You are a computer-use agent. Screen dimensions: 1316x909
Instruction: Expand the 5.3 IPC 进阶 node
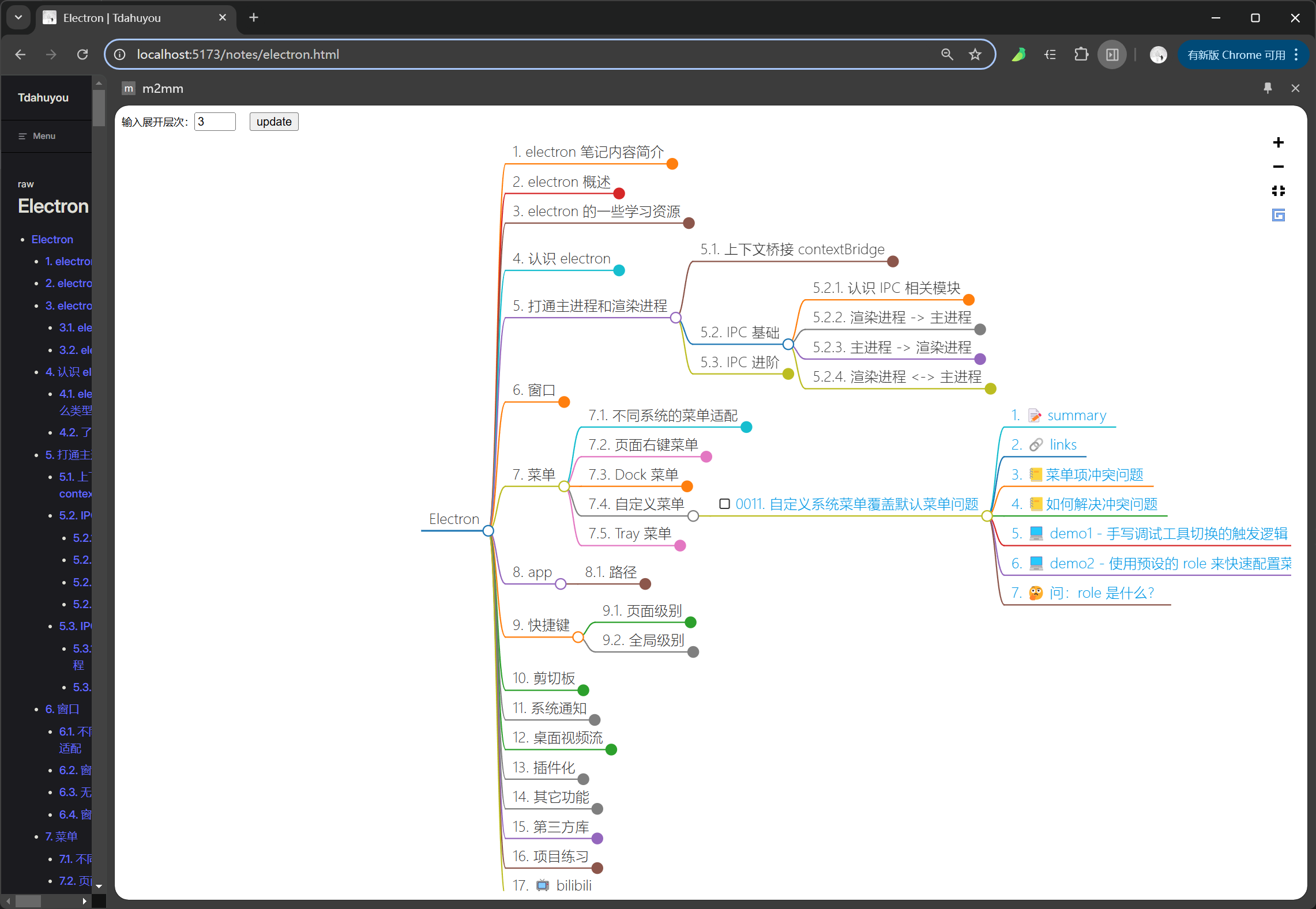(x=788, y=374)
